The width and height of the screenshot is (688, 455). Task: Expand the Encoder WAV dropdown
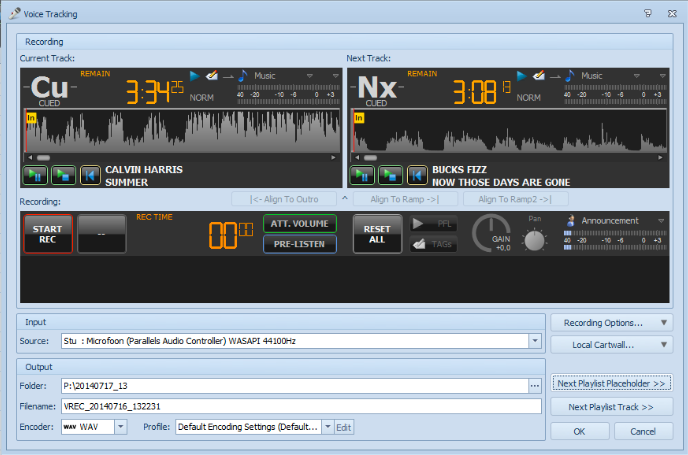[121, 427]
